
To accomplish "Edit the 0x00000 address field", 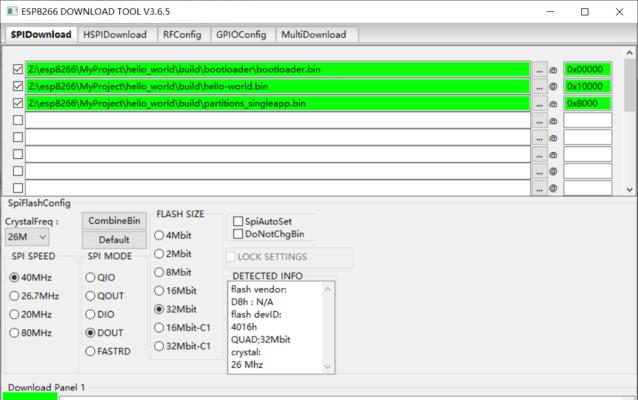I will click(x=588, y=70).
